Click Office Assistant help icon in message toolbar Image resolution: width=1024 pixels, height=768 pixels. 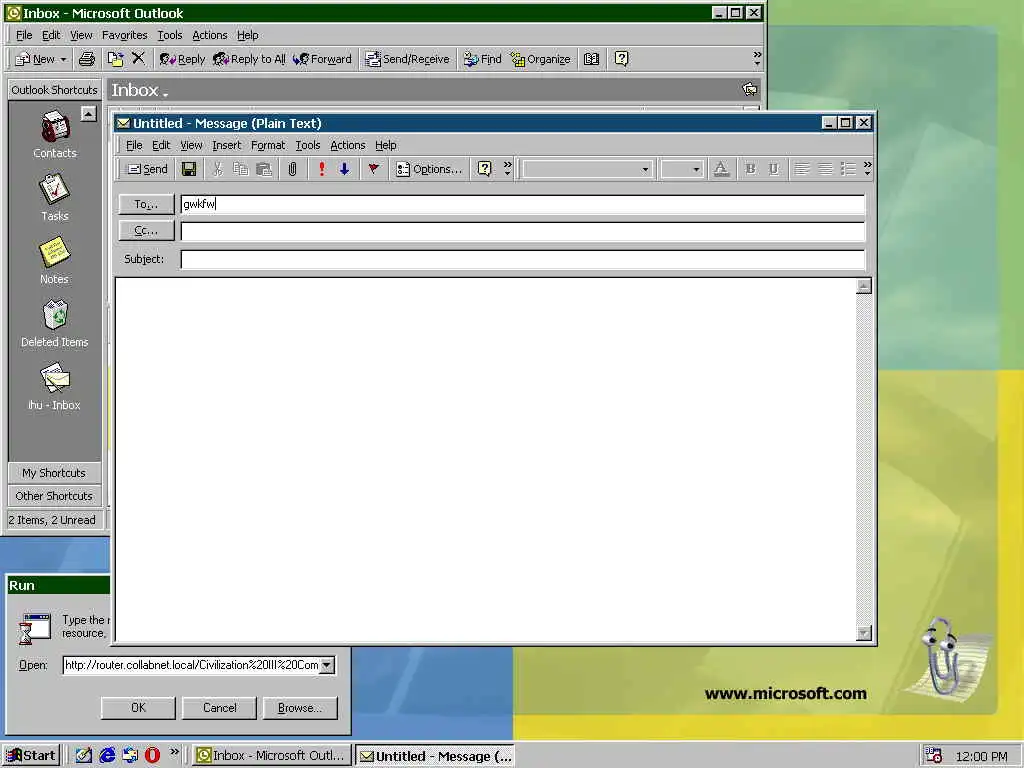pos(485,169)
